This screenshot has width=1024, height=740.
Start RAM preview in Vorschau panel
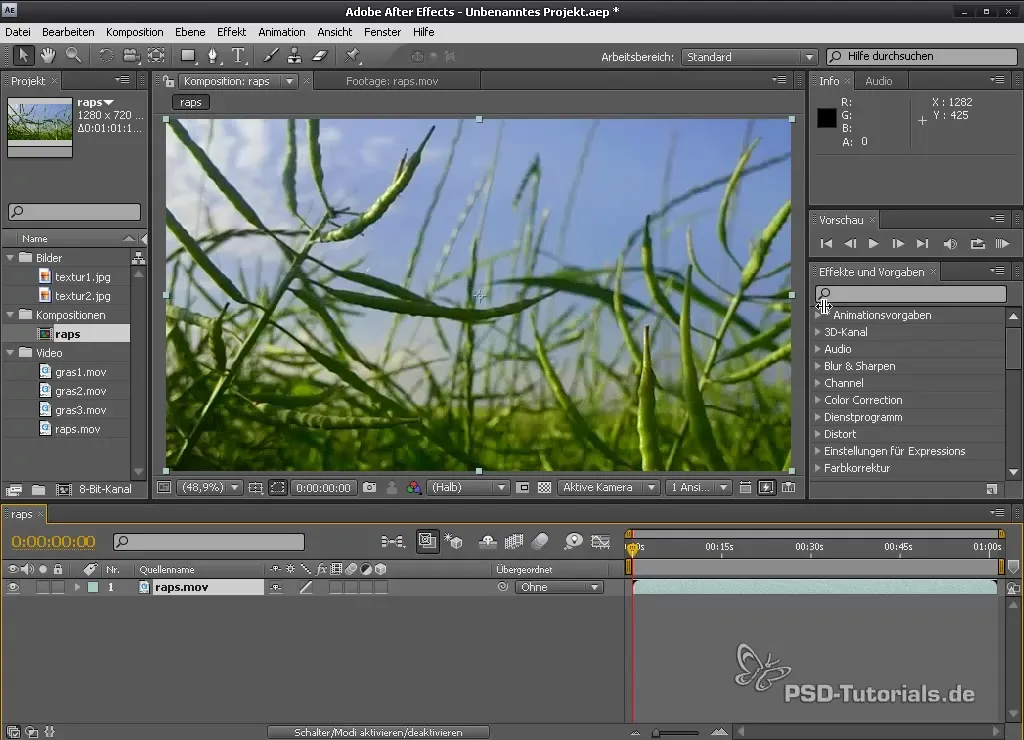tap(1002, 244)
